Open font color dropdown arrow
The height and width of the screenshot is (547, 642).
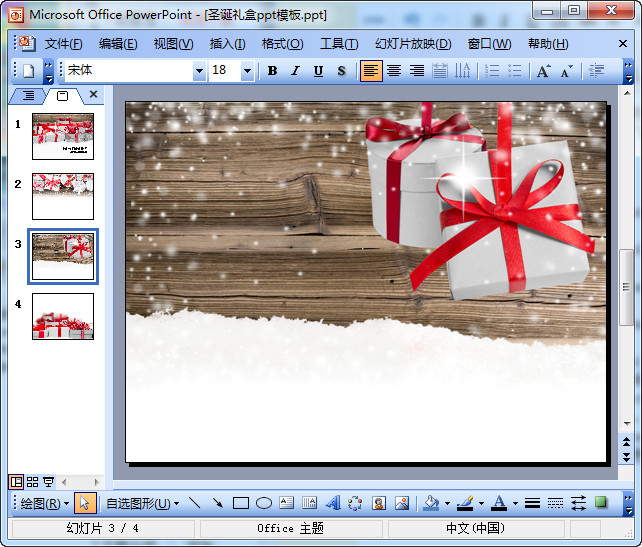point(515,503)
